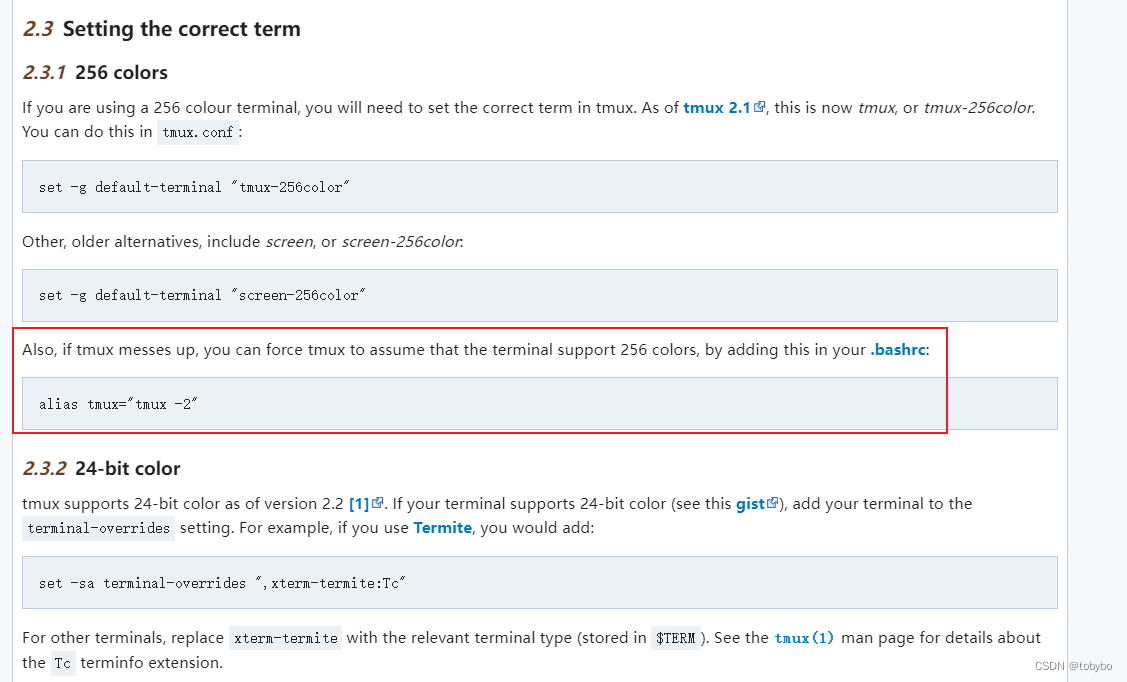Viewport: 1127px width, 682px height.
Task: Click the "Setting the correct term" heading
Action: [181, 29]
